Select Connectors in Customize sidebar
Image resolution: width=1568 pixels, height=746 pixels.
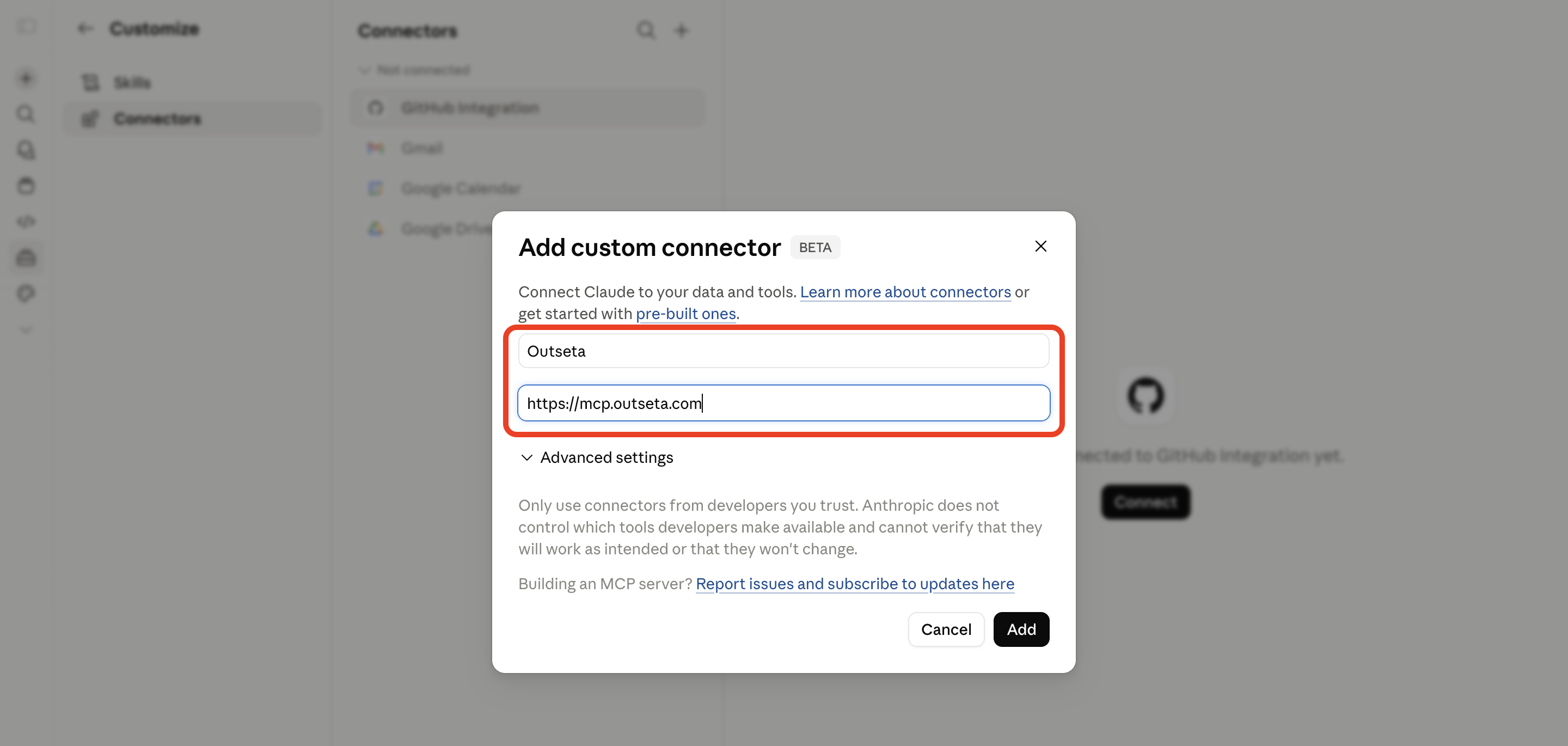[192, 119]
